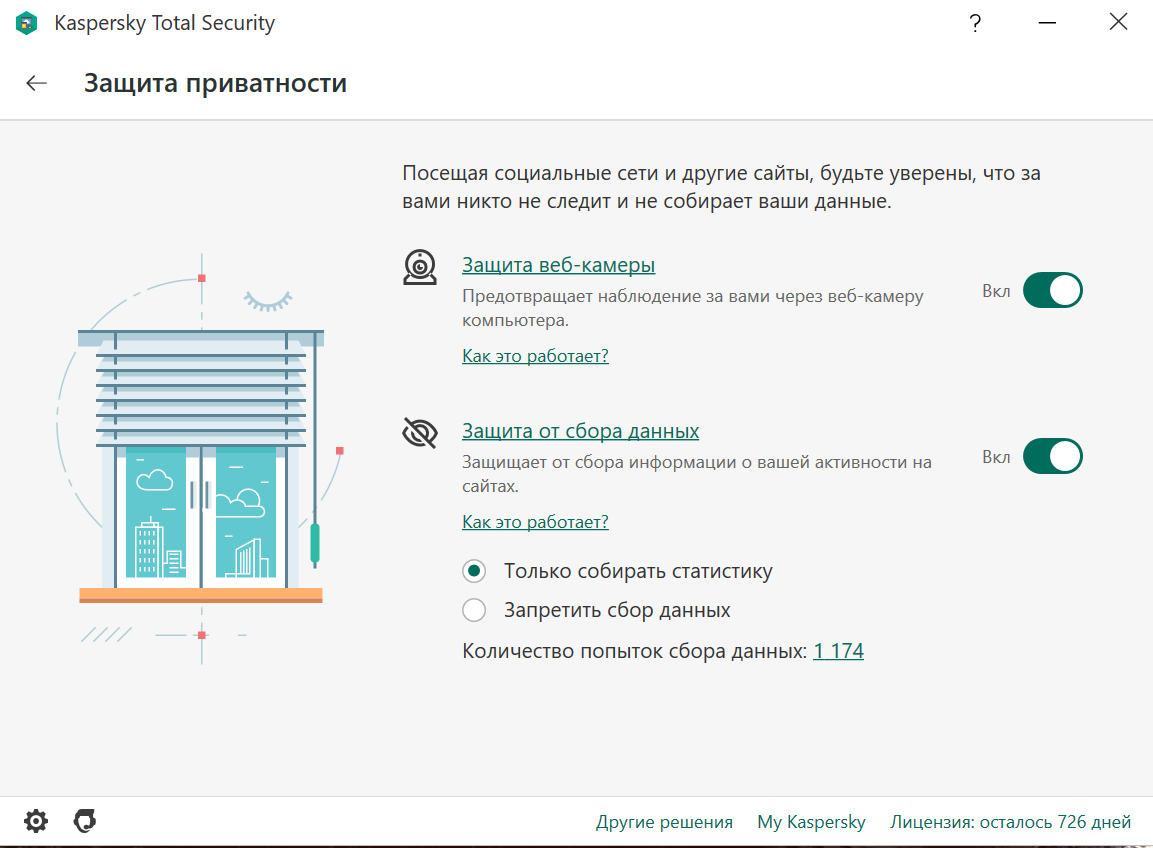Click Вкл label beside webcam protection toggle

coord(996,291)
